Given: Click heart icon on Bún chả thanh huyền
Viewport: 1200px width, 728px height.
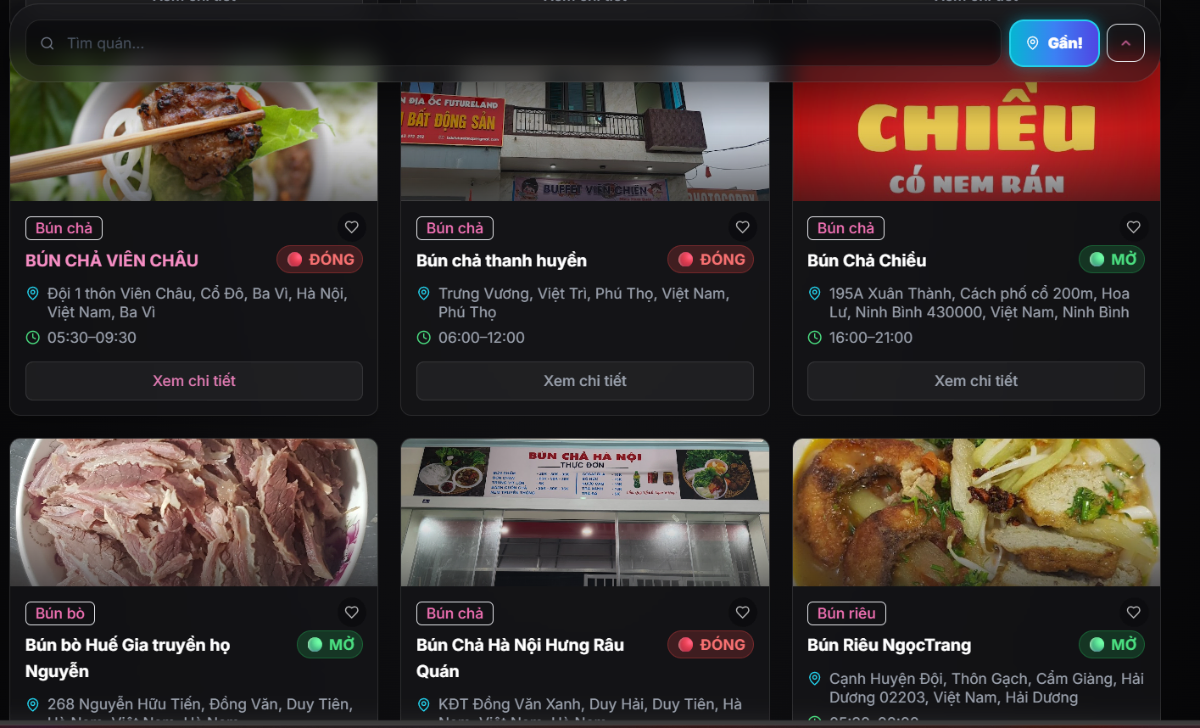Looking at the screenshot, I should (742, 227).
